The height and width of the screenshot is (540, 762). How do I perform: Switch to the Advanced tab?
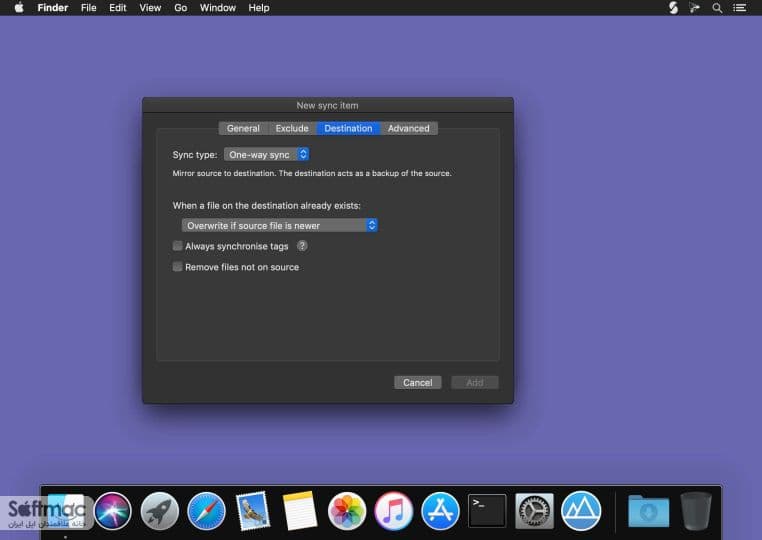409,128
